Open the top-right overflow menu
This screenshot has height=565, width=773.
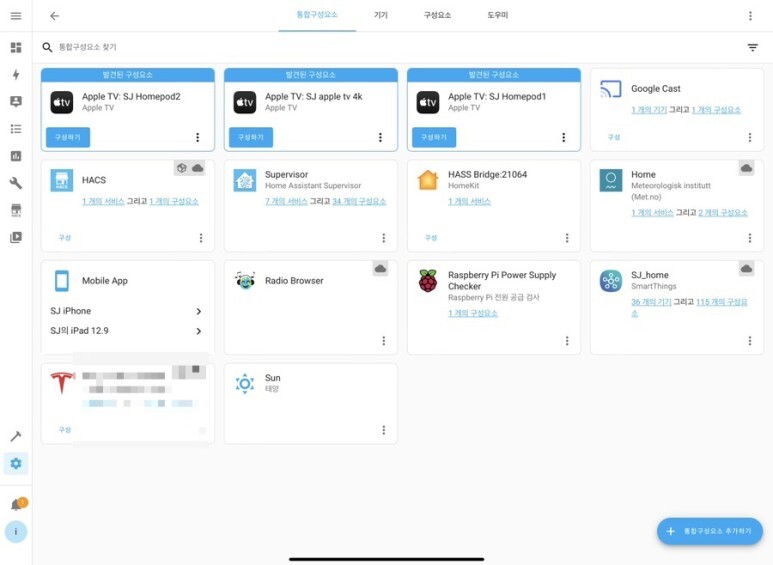pos(750,16)
